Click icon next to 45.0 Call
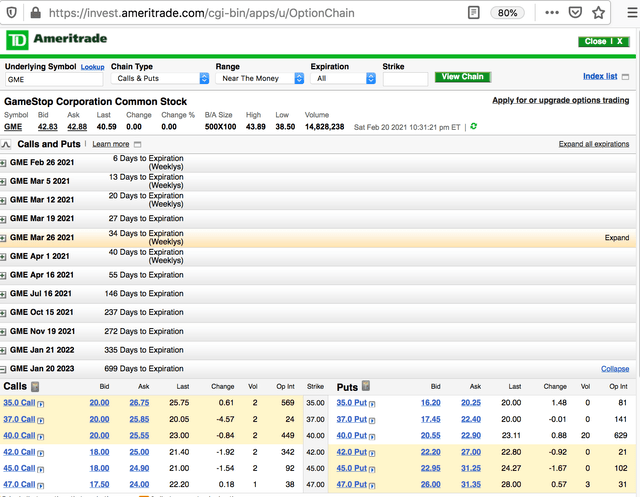Image resolution: width=640 pixels, height=497 pixels. coord(40,469)
